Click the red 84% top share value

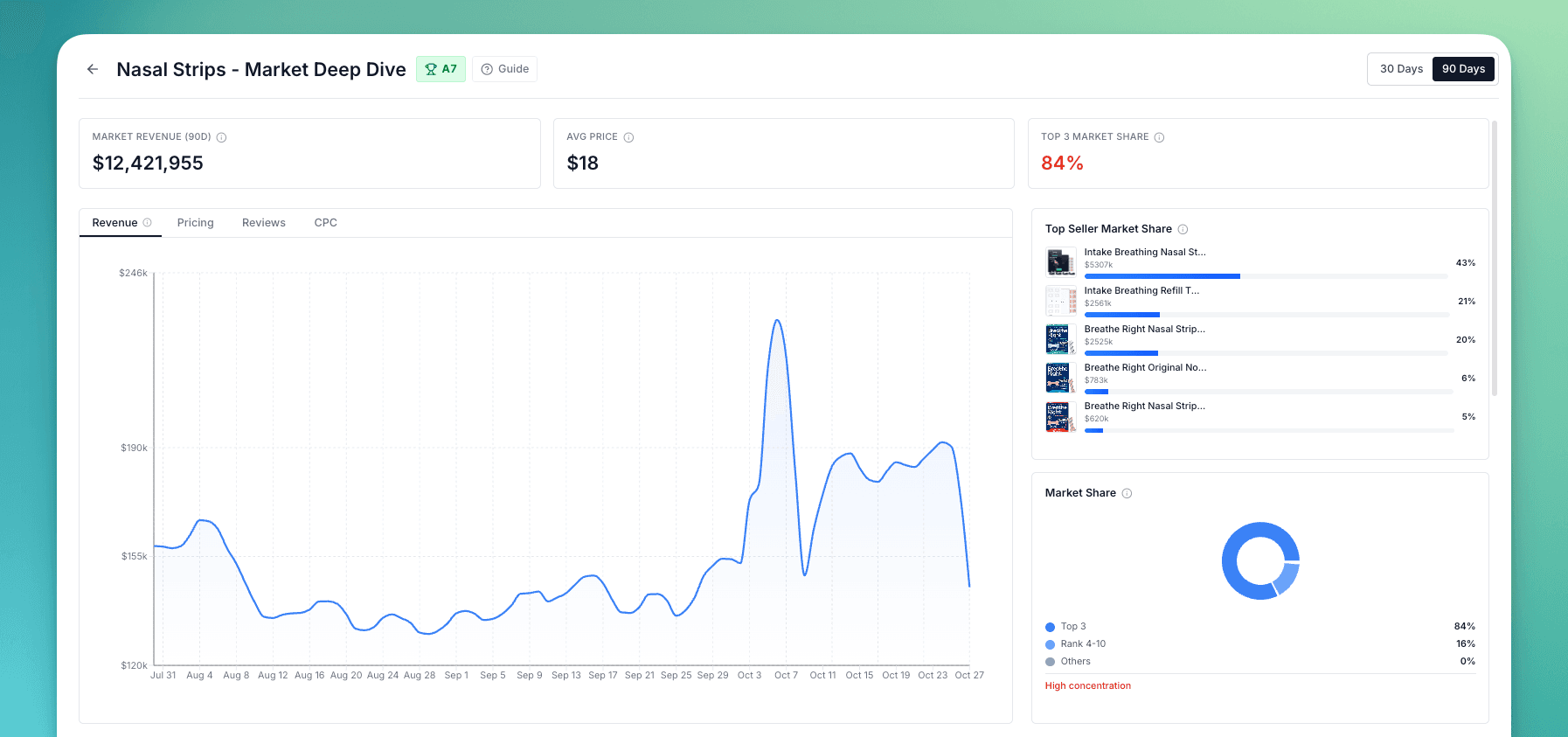1062,163
